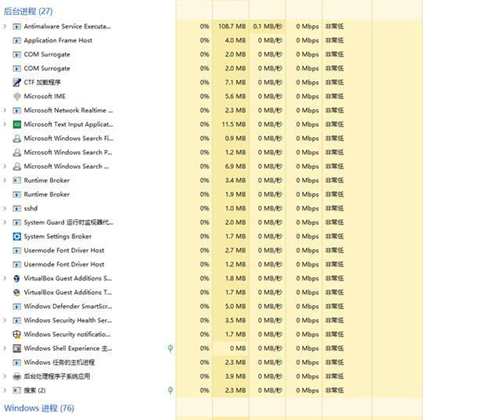Expand the Runtime Broker 3.4 MB process
This screenshot has height=420, width=500.
pos(5,180)
